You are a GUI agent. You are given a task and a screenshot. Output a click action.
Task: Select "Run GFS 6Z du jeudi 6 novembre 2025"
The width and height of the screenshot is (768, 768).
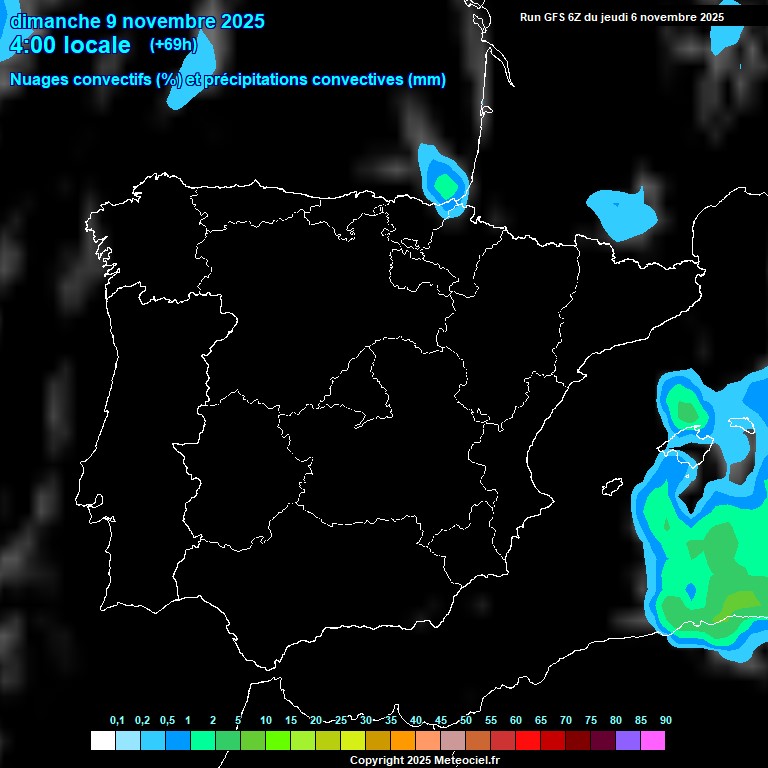[622, 17]
